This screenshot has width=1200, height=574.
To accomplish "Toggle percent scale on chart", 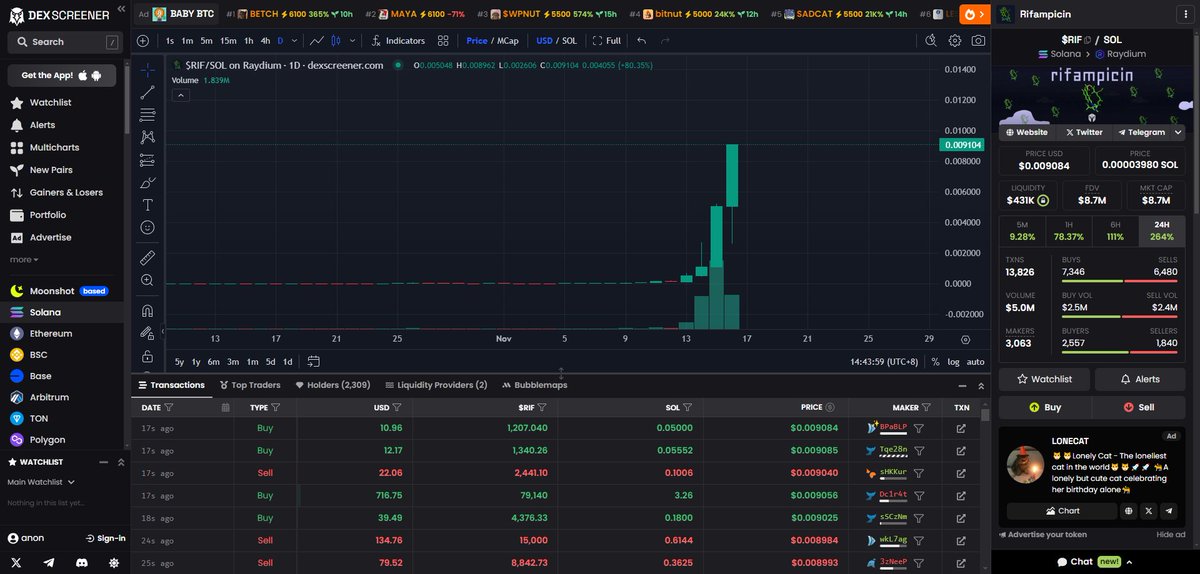I will pos(935,362).
